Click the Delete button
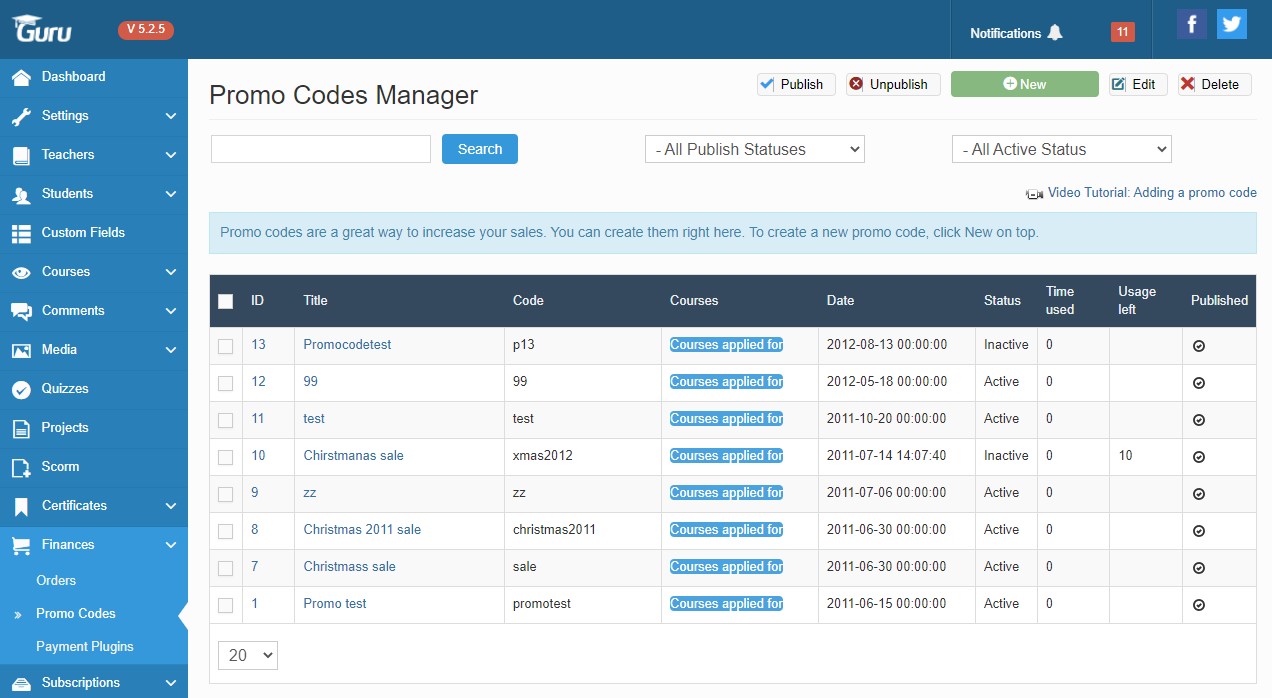Image resolution: width=1272 pixels, height=698 pixels. (1214, 84)
